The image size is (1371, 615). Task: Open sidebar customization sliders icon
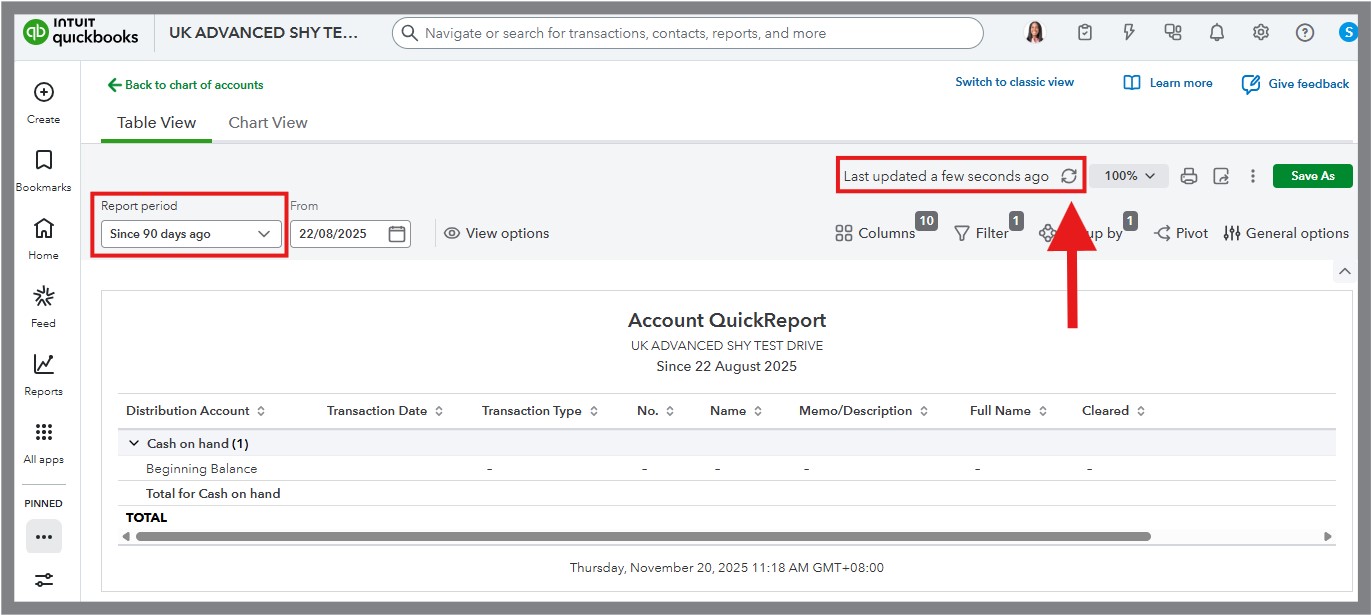[x=43, y=580]
